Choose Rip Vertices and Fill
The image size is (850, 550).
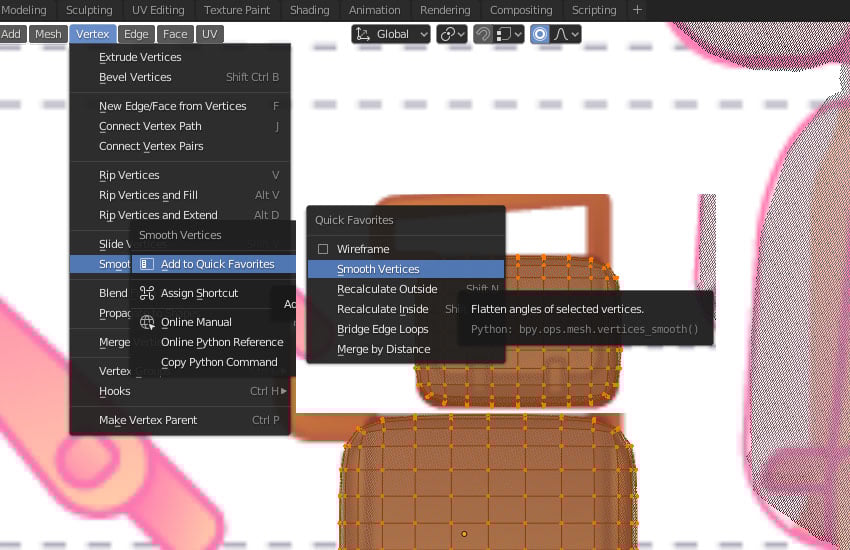click(x=180, y=195)
